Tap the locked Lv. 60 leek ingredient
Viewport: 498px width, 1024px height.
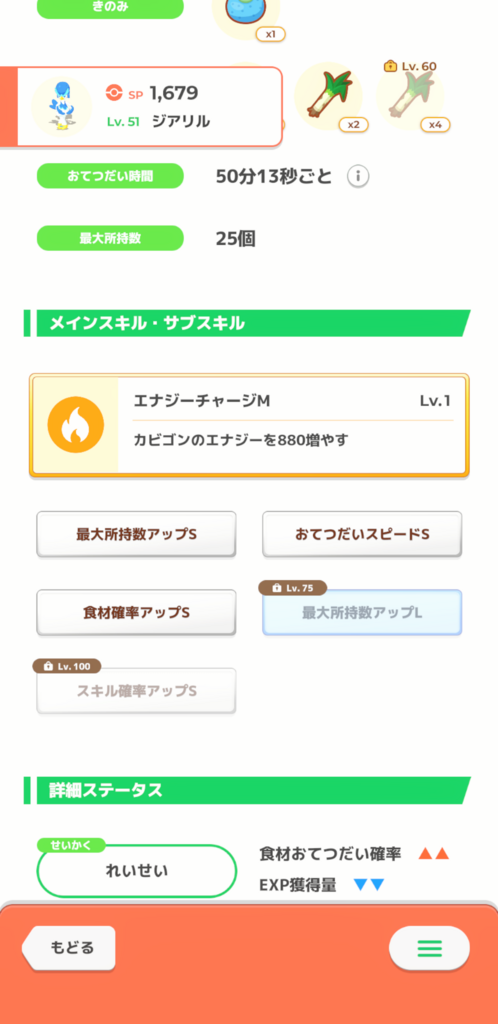click(410, 96)
